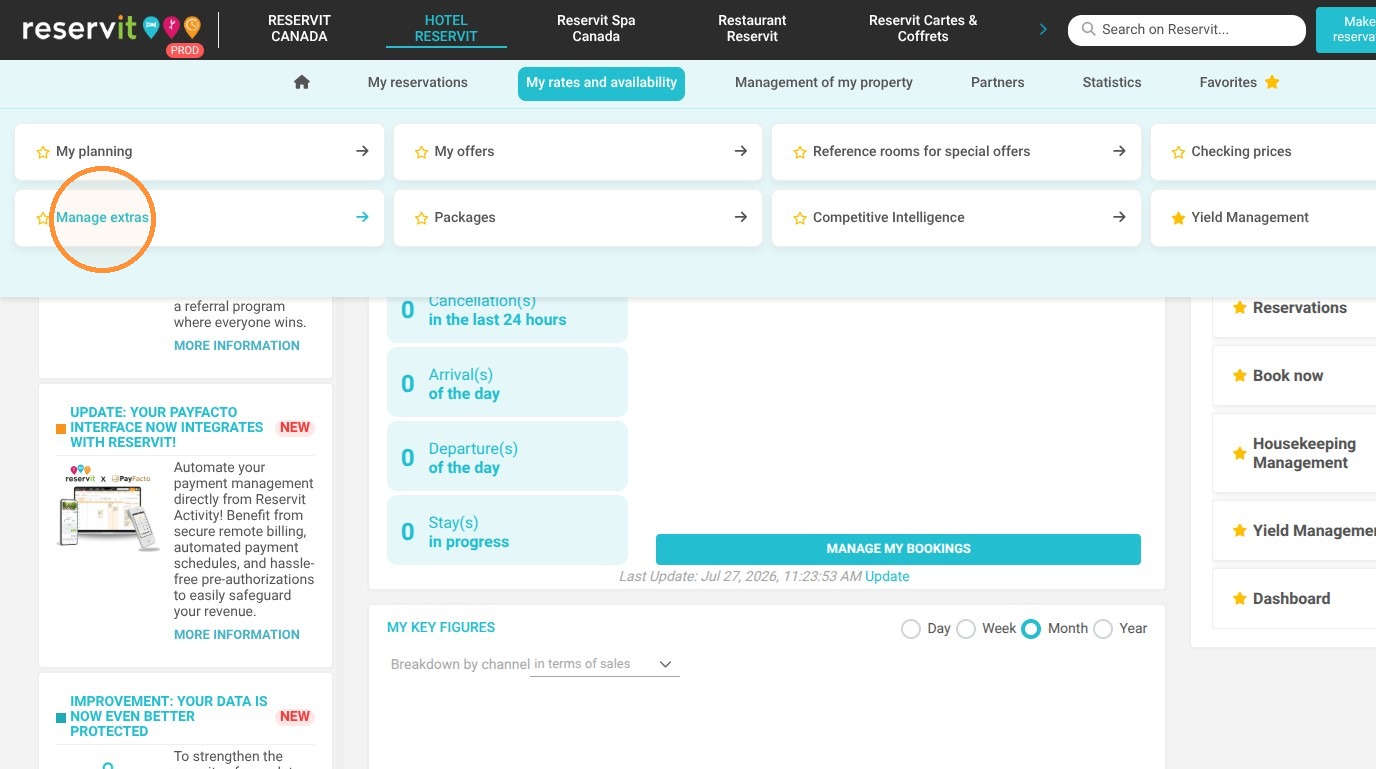Image resolution: width=1376 pixels, height=769 pixels.
Task: Unstar Yield Management in the menu
Action: click(1178, 218)
